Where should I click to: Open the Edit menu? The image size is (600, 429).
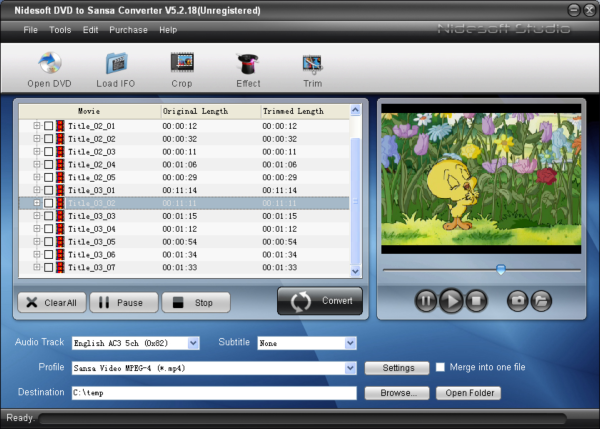(91, 30)
